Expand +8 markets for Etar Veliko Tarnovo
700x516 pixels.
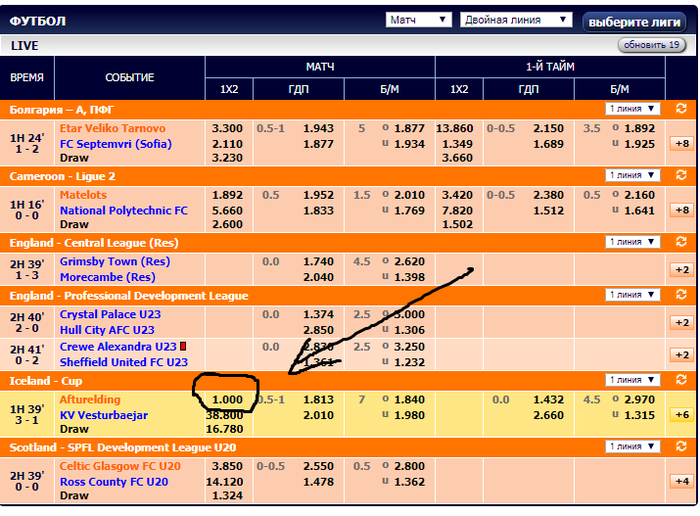[682, 143]
